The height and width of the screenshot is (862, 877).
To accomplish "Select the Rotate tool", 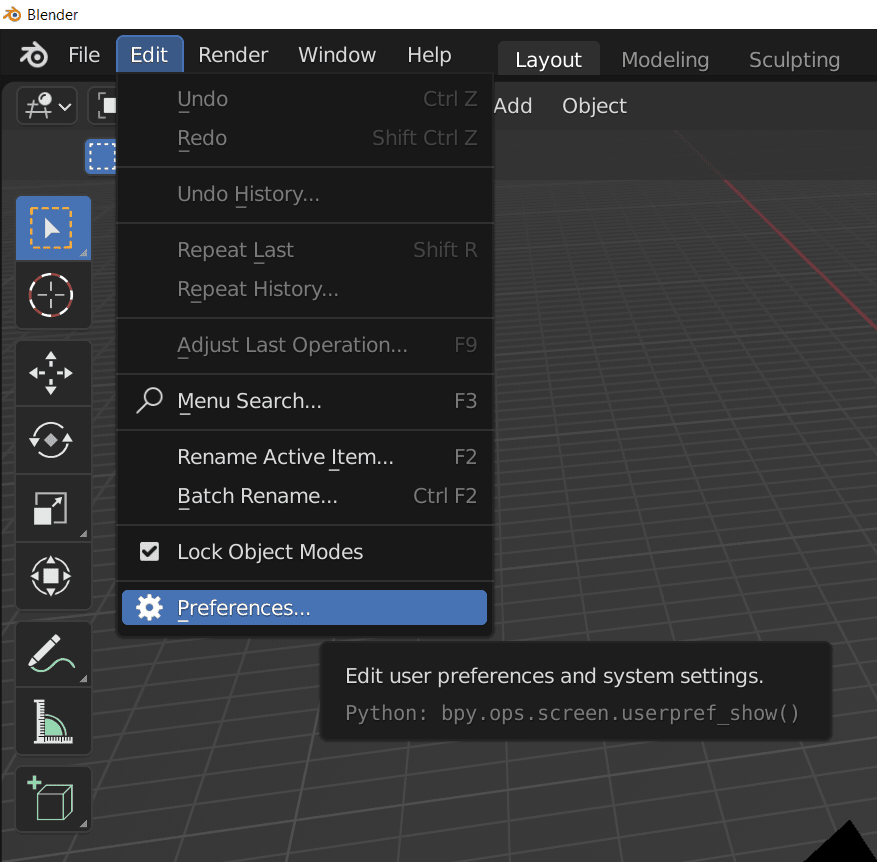I will tap(53, 441).
